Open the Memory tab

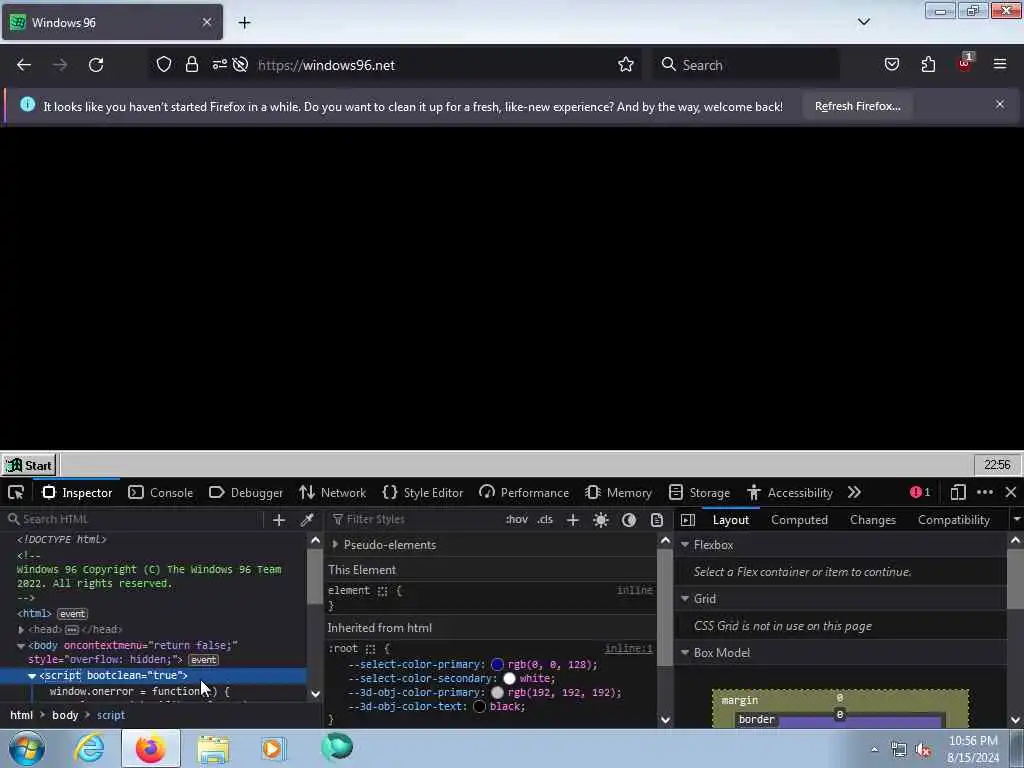coord(618,492)
